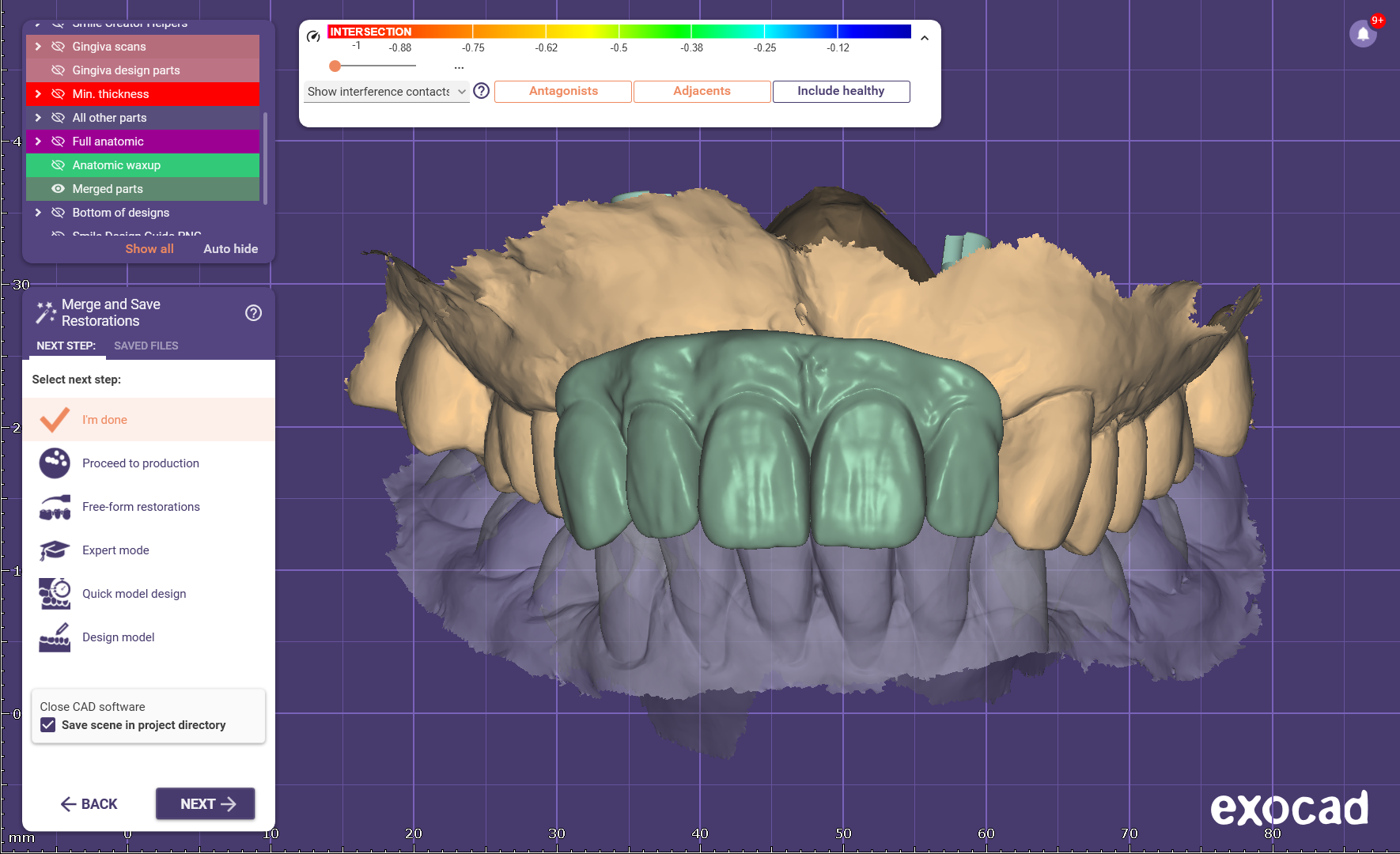Open Quick model design icon
Screen dimensions: 1400x854
(55, 594)
